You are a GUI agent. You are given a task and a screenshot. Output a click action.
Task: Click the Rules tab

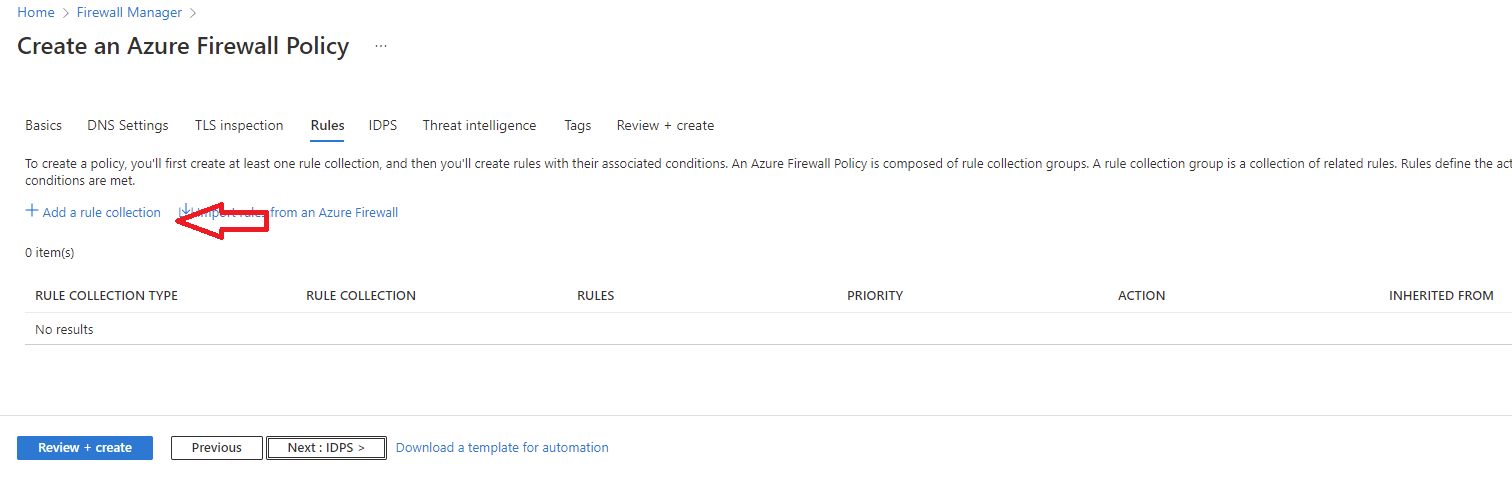[327, 125]
